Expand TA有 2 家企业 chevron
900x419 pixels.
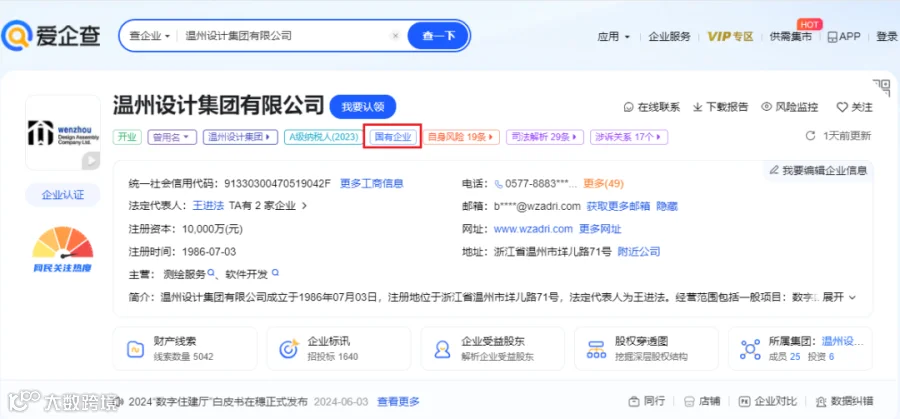[304, 205]
